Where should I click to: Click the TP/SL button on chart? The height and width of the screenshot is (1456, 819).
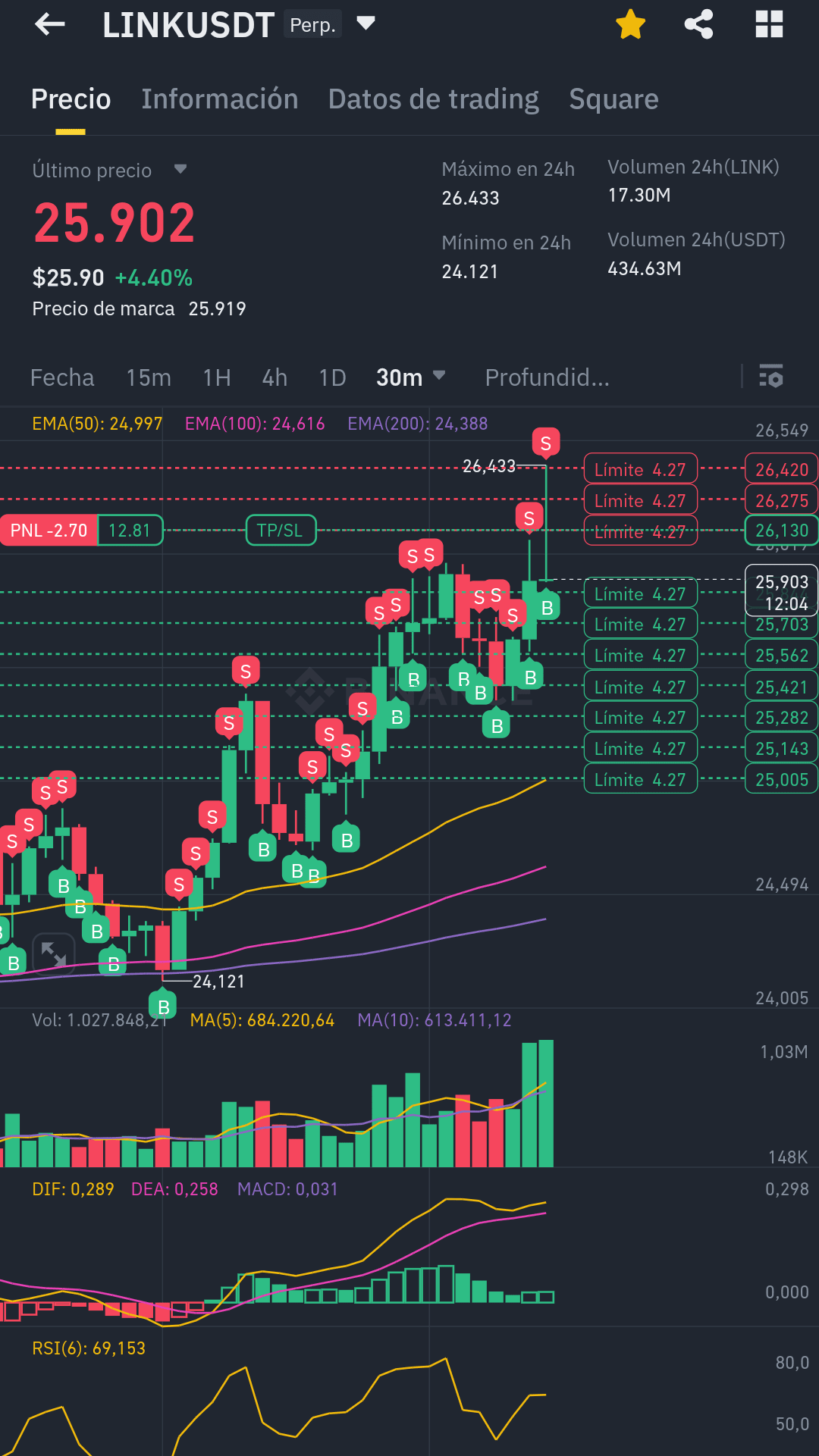[281, 530]
